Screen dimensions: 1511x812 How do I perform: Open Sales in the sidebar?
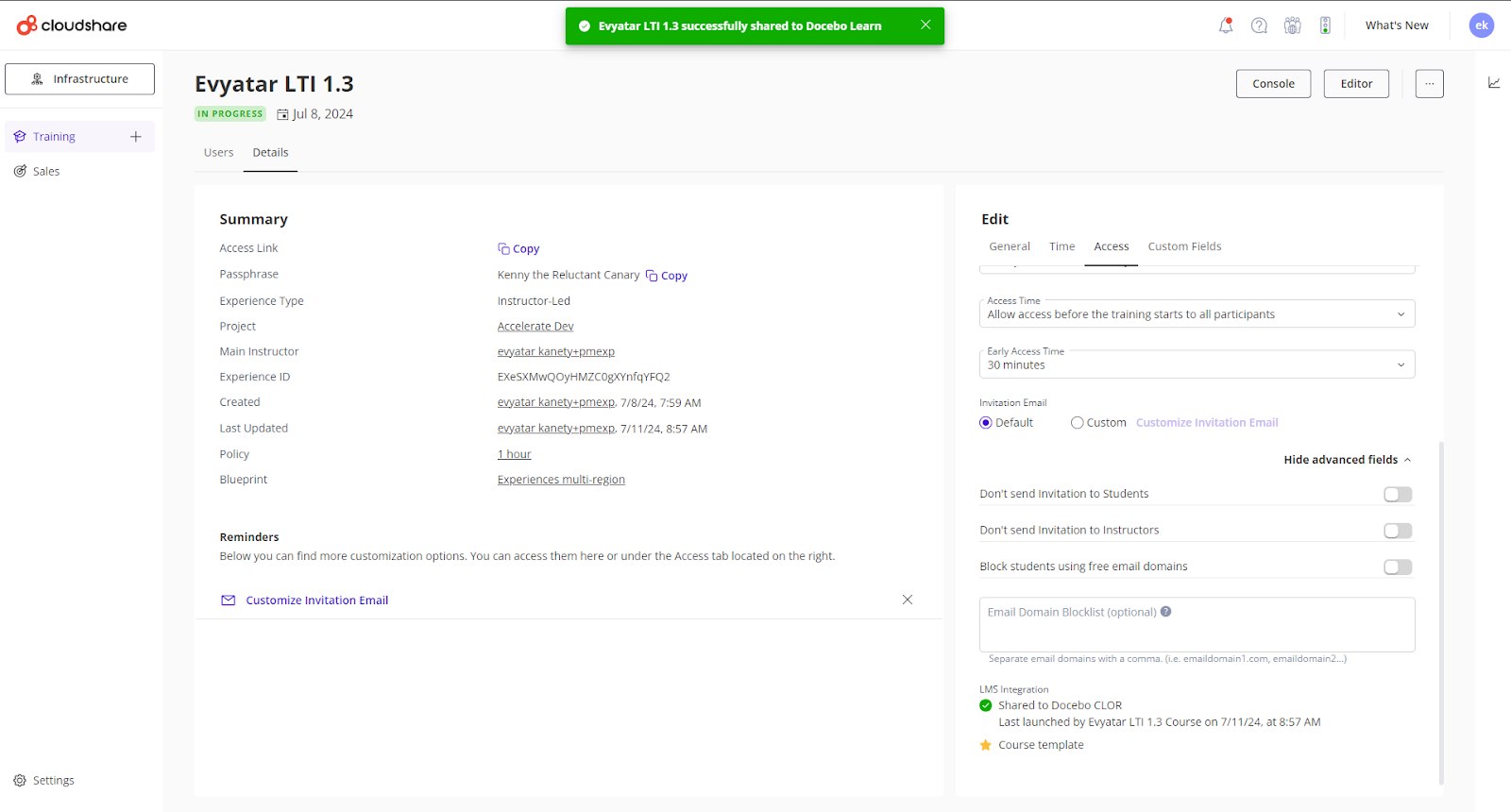point(46,172)
